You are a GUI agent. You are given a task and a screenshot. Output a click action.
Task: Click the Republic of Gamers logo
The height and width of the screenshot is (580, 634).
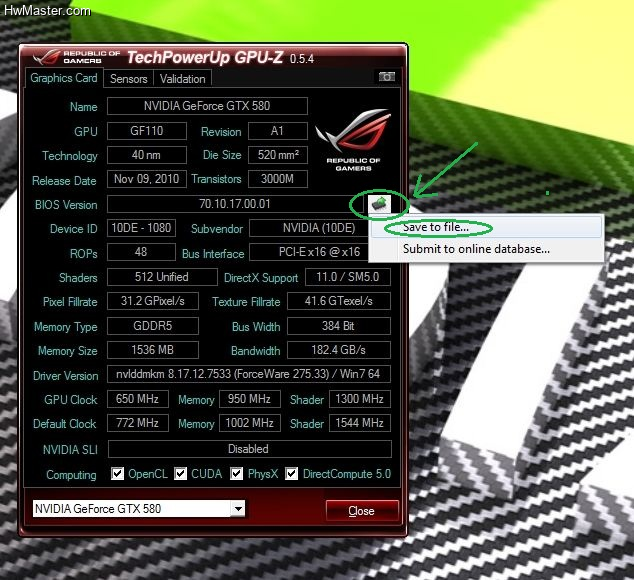point(353,140)
